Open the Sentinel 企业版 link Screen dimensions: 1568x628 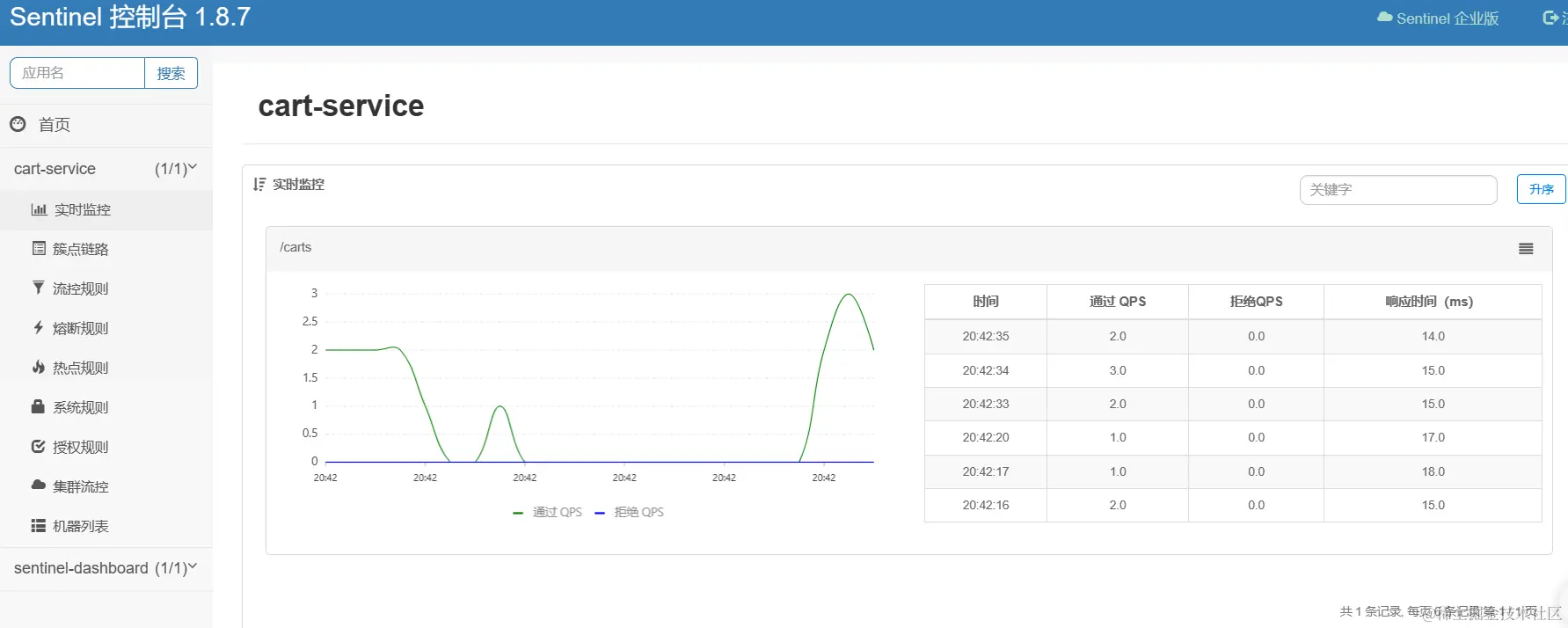pyautogui.click(x=1438, y=18)
